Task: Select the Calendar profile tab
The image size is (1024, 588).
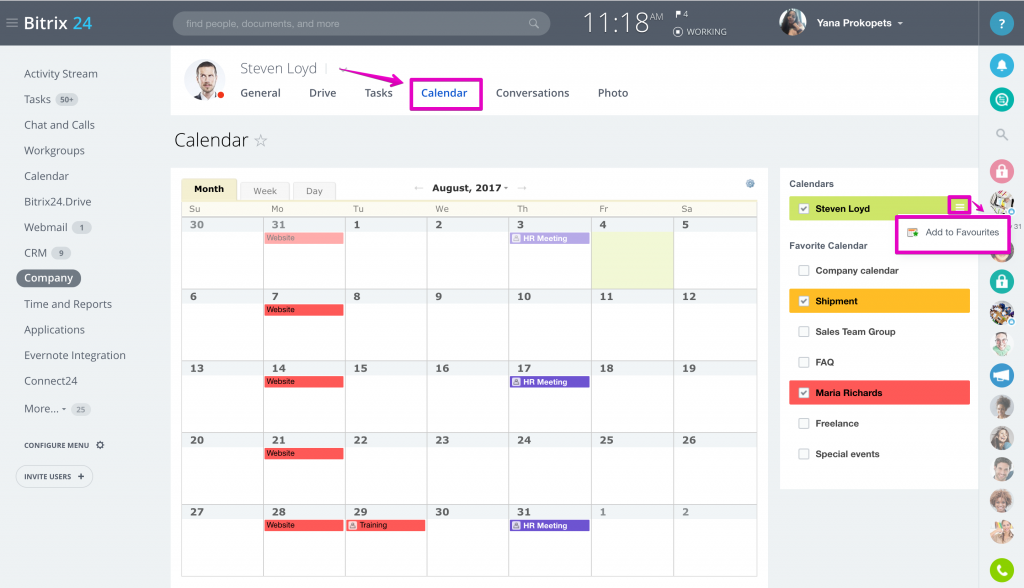Action: [x=444, y=93]
